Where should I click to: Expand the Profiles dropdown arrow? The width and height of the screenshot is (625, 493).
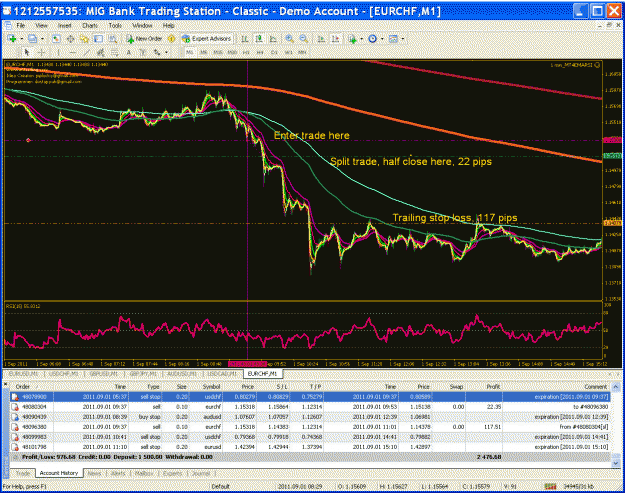point(42,39)
